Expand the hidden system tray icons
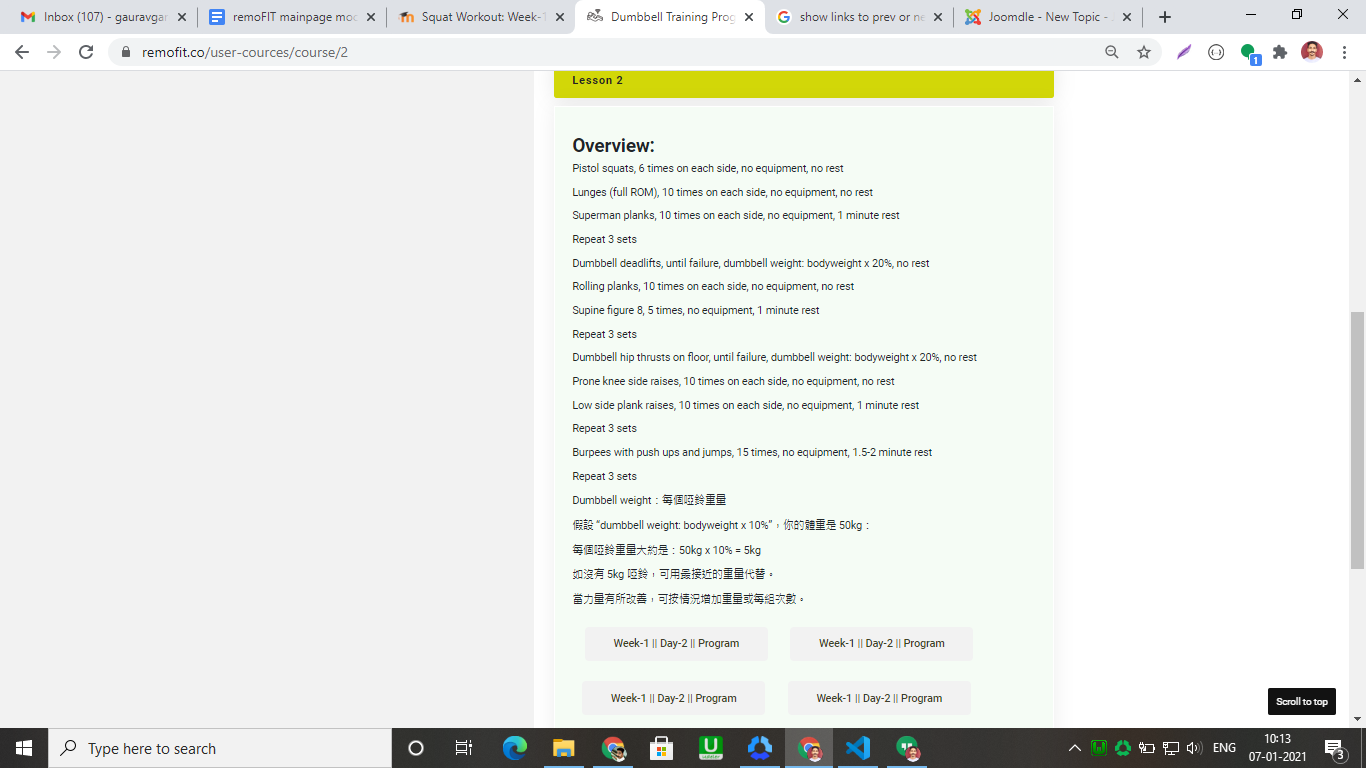 (x=1075, y=748)
